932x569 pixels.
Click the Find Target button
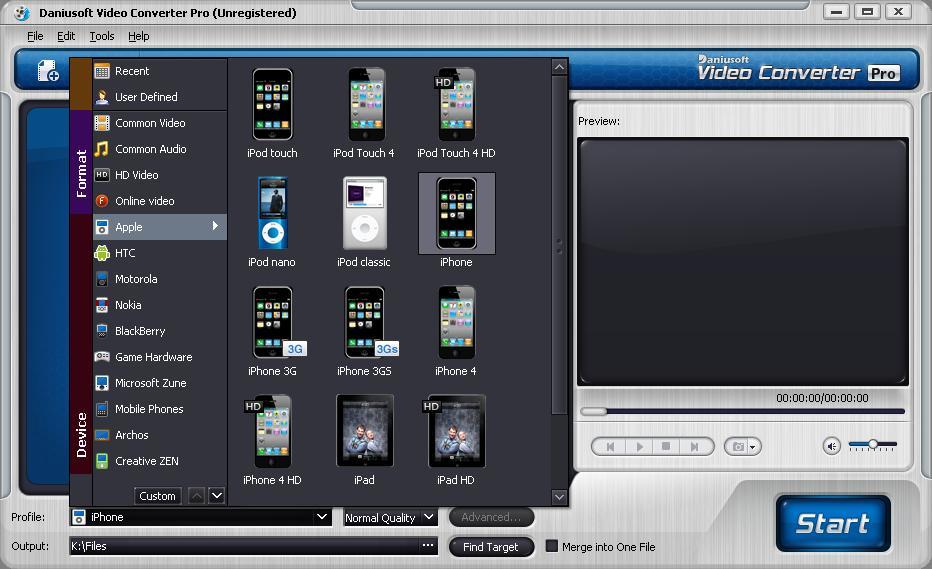(x=491, y=547)
